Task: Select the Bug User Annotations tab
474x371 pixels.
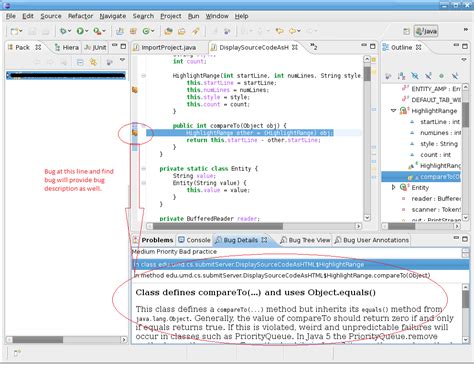Action: coord(372,240)
